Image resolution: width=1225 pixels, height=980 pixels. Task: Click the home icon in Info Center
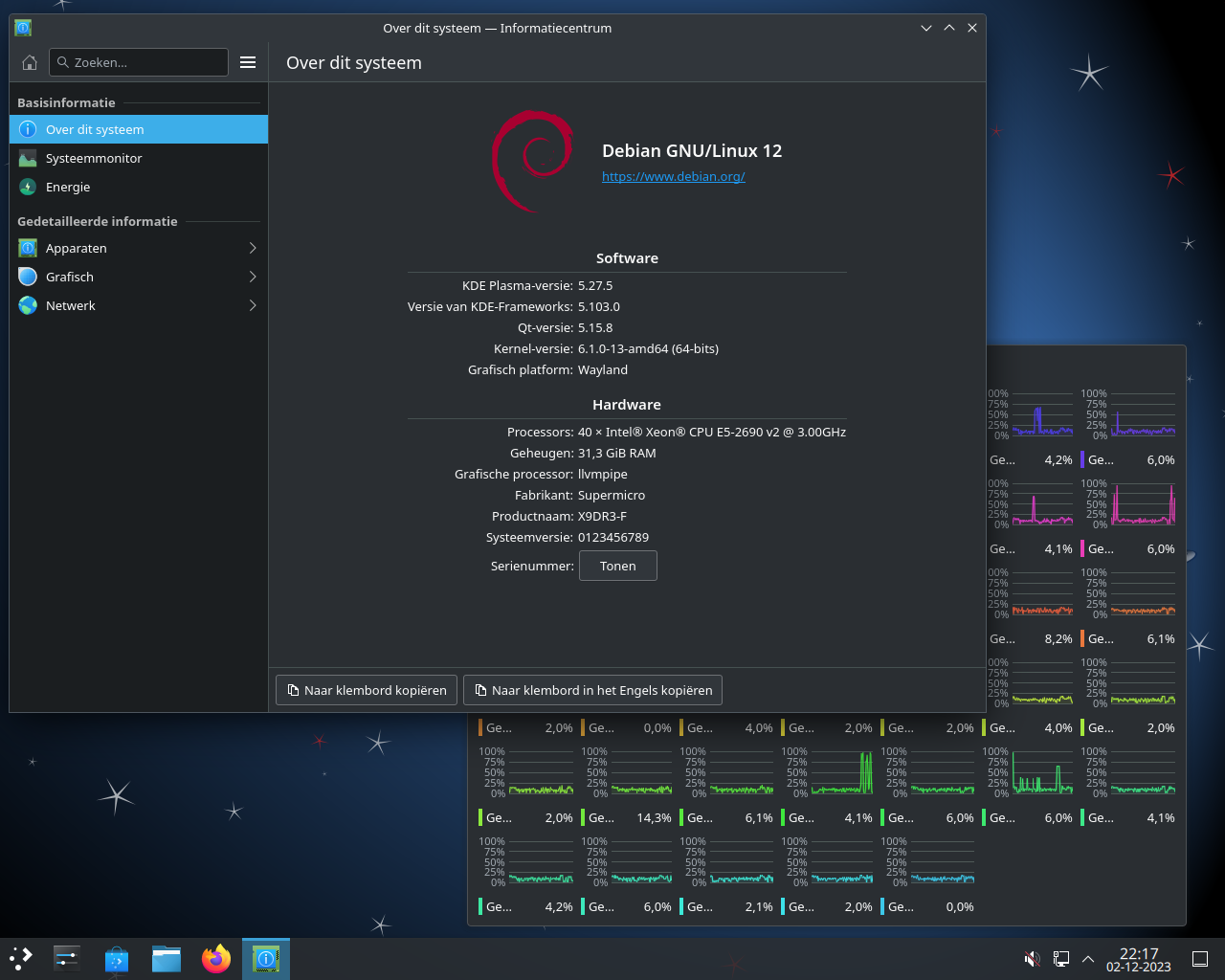point(30,62)
